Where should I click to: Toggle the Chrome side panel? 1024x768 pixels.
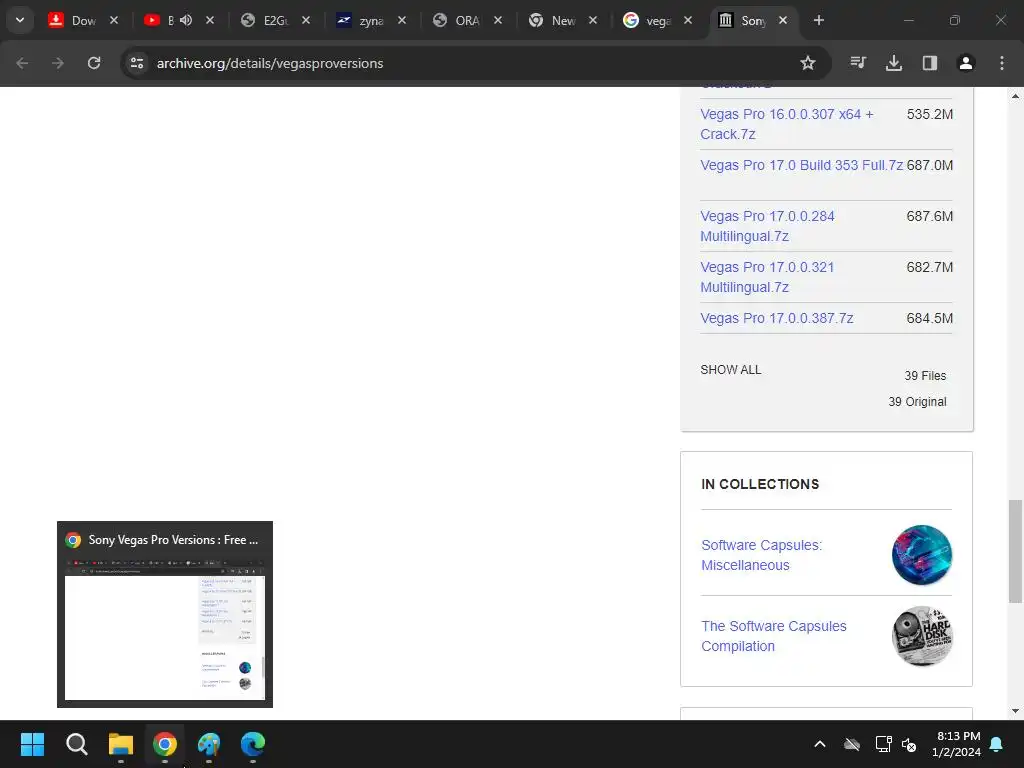coord(930,63)
